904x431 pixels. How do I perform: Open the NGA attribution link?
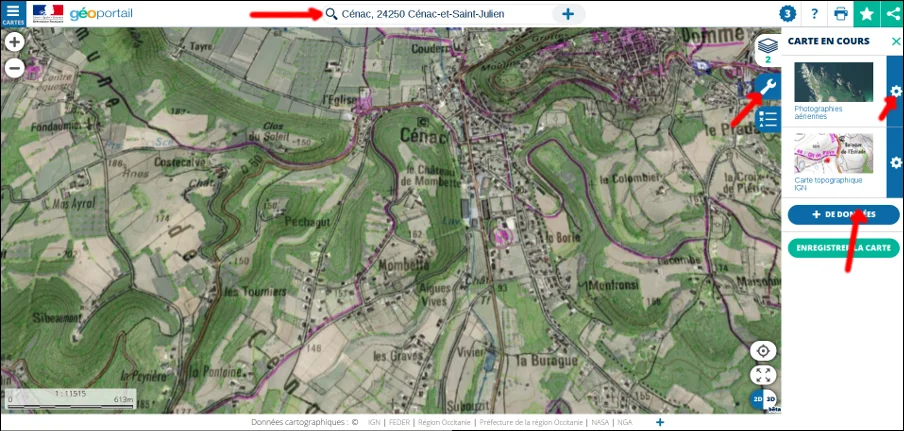click(625, 422)
